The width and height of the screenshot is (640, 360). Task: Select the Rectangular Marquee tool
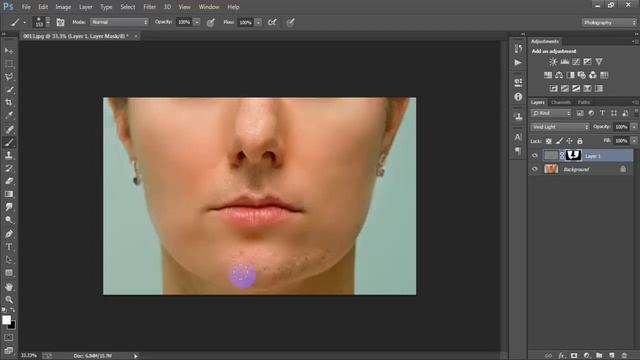9,64
